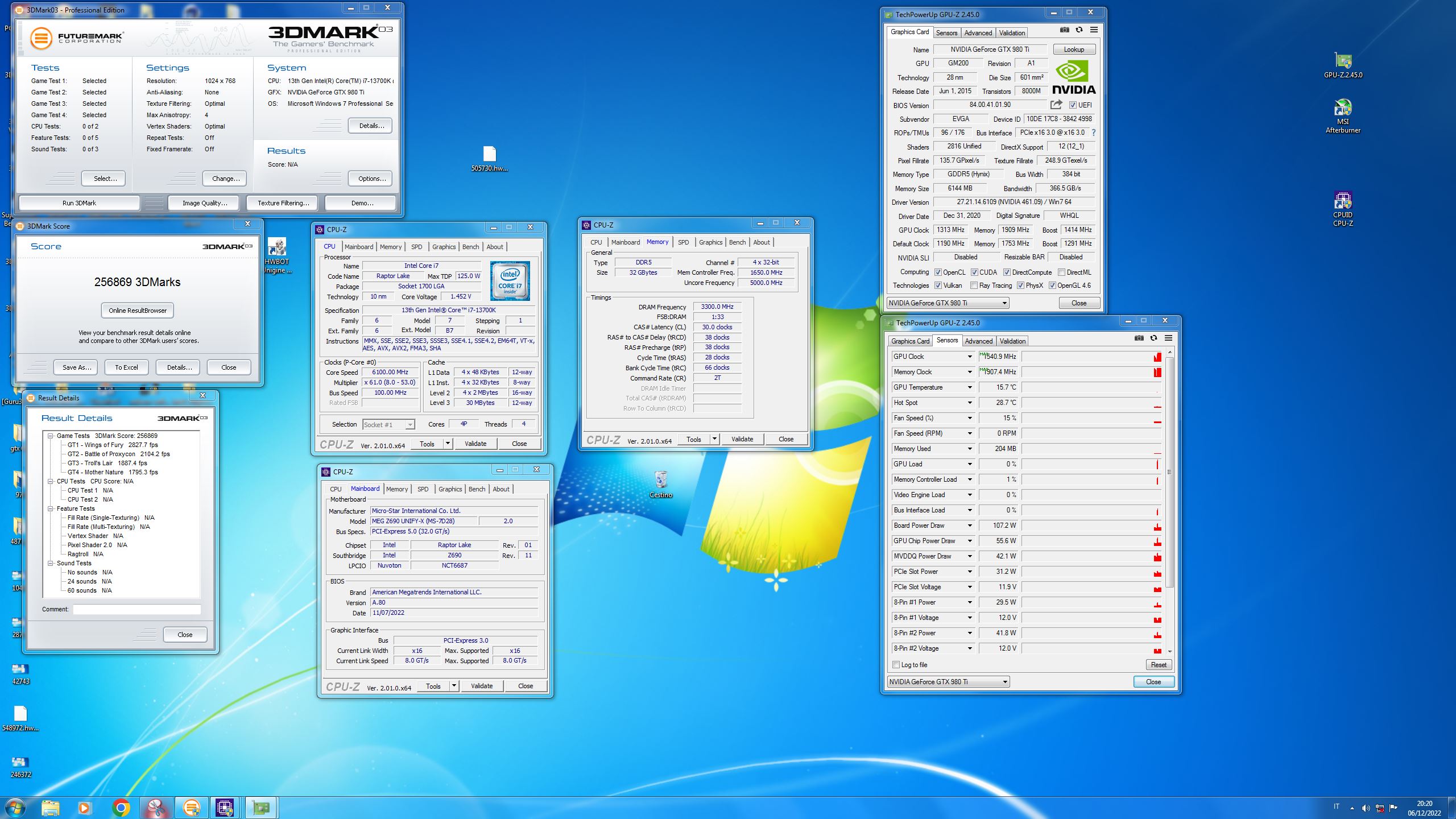Switch to Advanced tab in GPU-Z Sensors window

(978, 341)
